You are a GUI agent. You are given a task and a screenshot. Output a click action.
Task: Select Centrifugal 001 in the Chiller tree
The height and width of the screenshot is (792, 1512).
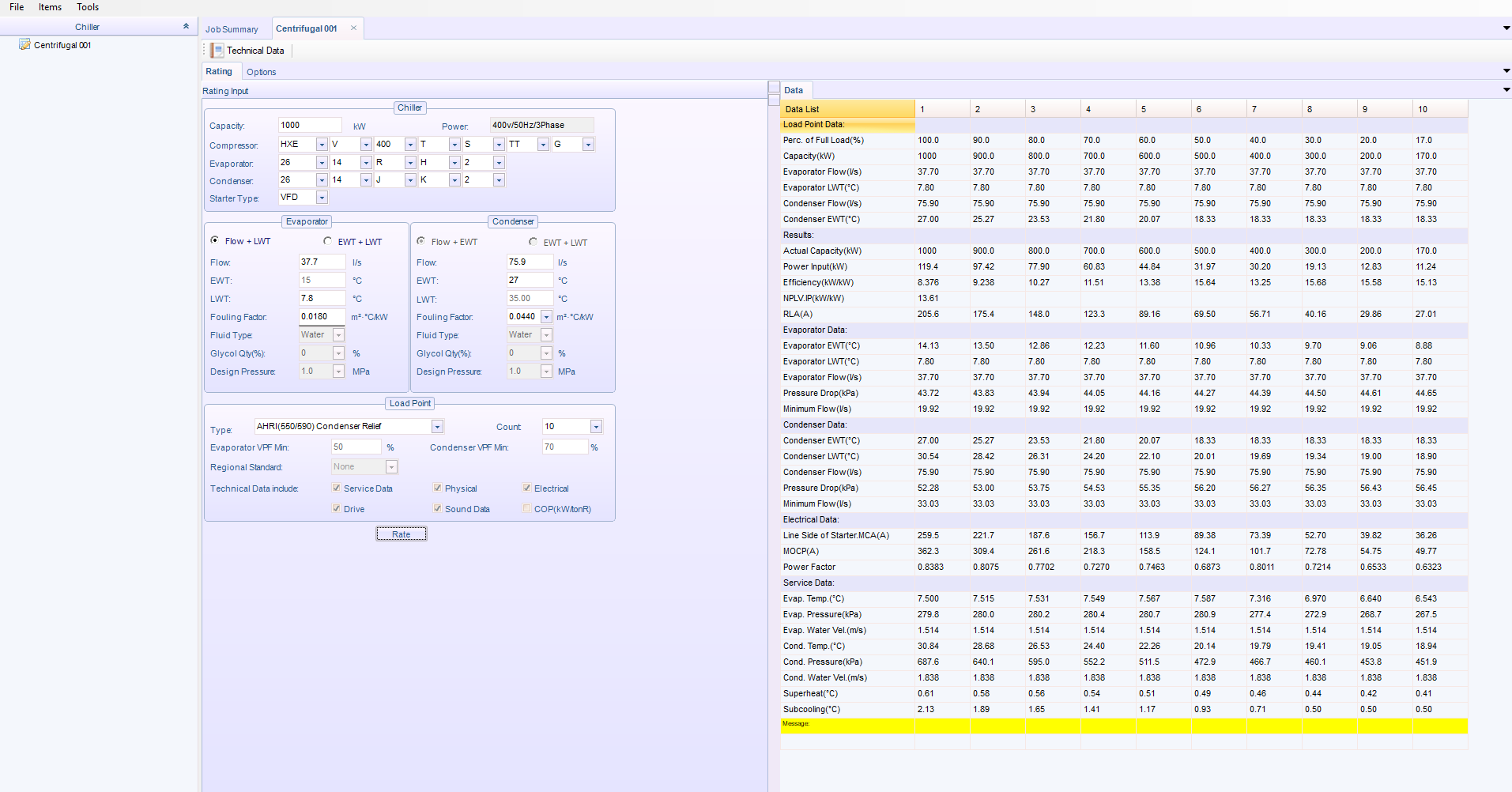tap(62, 45)
